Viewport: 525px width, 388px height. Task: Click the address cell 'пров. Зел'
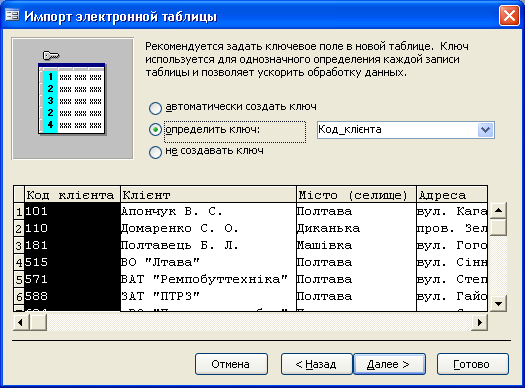point(452,228)
